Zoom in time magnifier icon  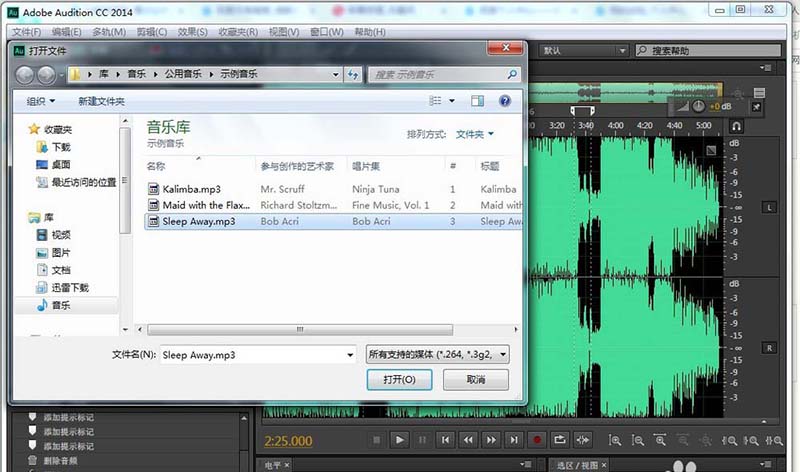tap(660, 440)
